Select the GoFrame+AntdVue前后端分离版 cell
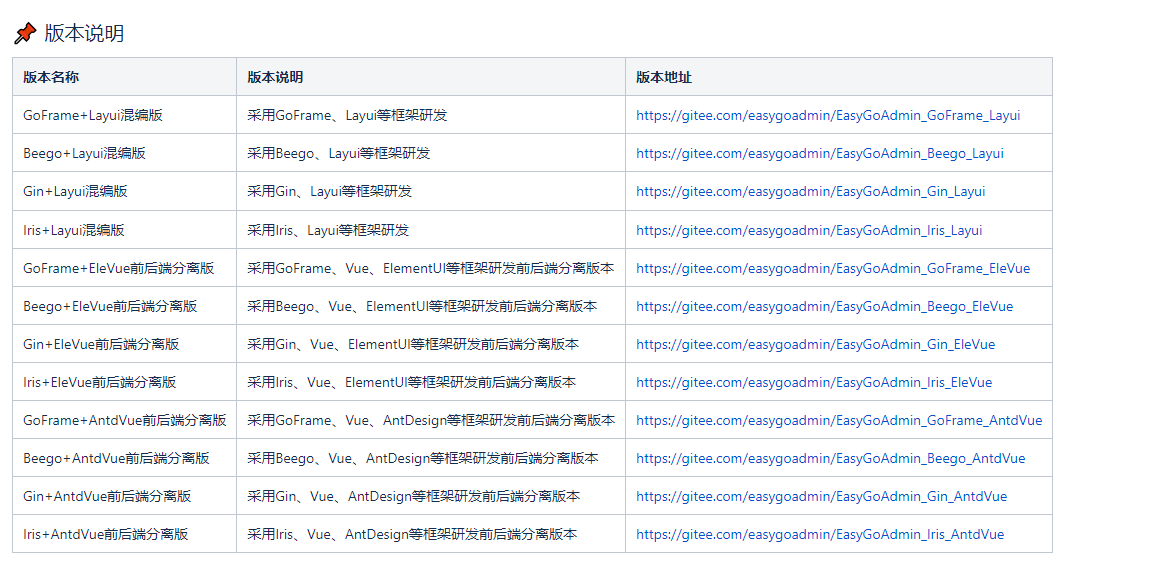Screen dimensions: 1149x579 [x=125, y=421]
